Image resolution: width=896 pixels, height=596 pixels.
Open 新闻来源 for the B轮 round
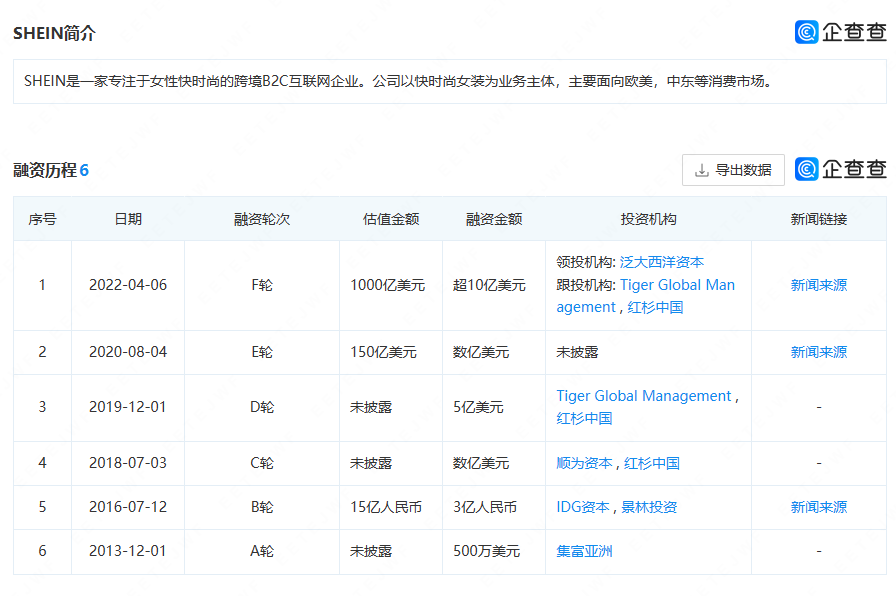[x=818, y=507]
